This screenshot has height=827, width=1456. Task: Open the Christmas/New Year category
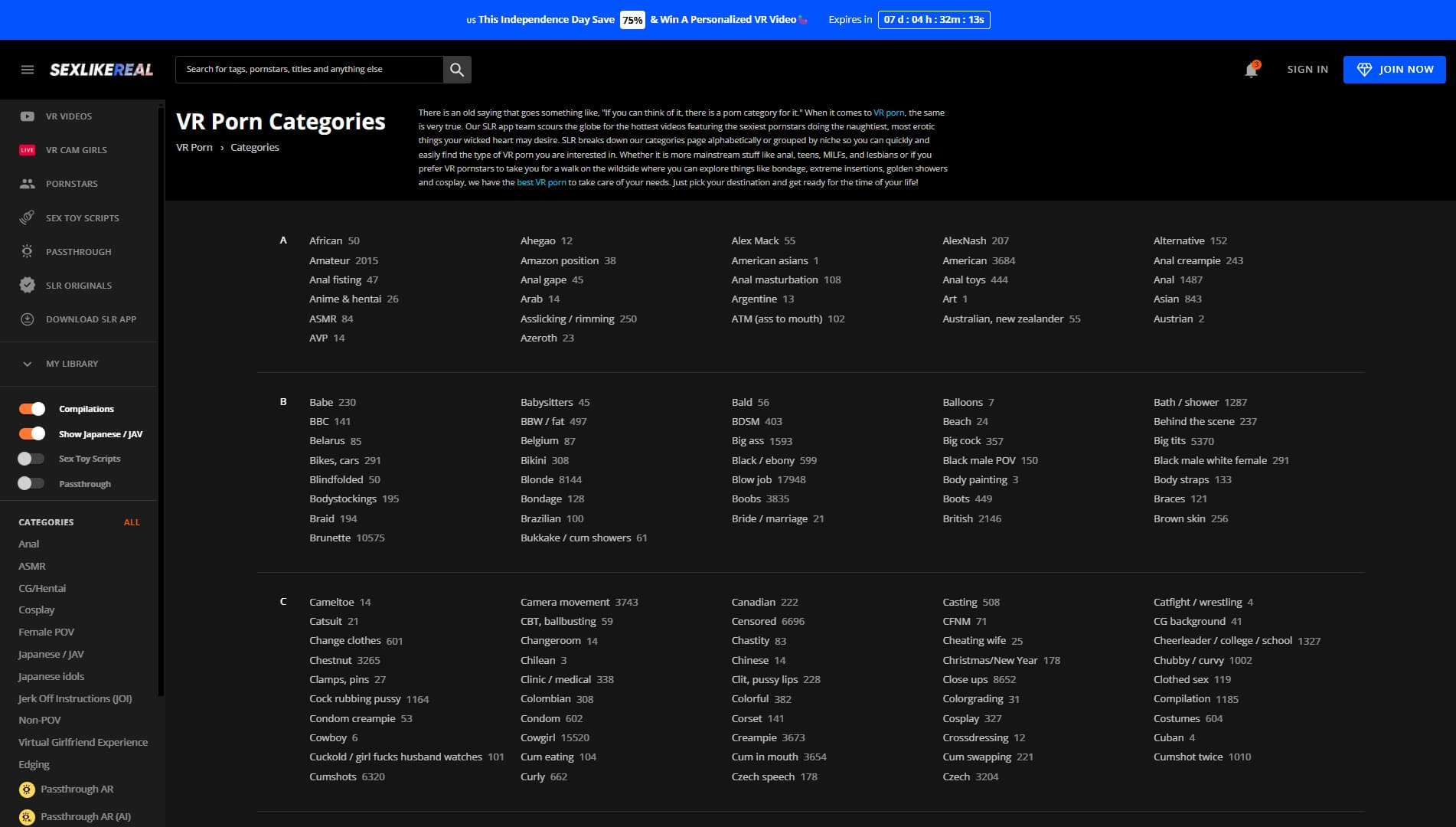pyautogui.click(x=1001, y=660)
